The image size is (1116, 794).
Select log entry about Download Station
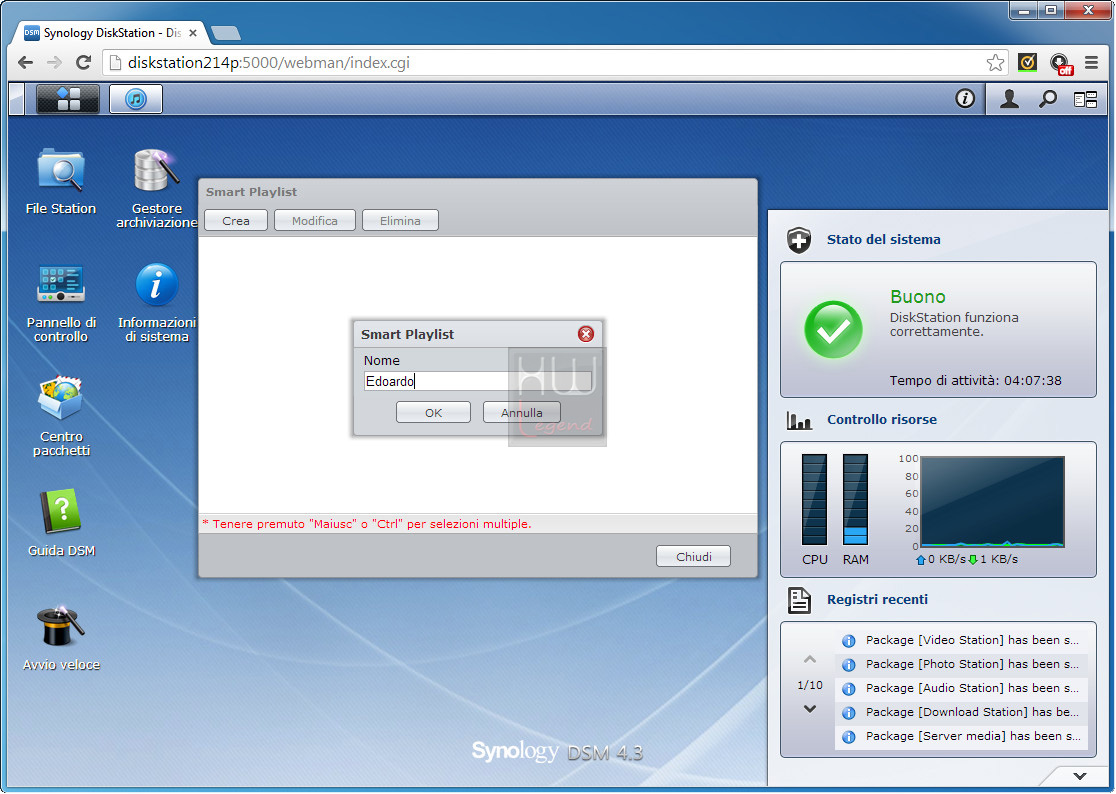pos(961,712)
